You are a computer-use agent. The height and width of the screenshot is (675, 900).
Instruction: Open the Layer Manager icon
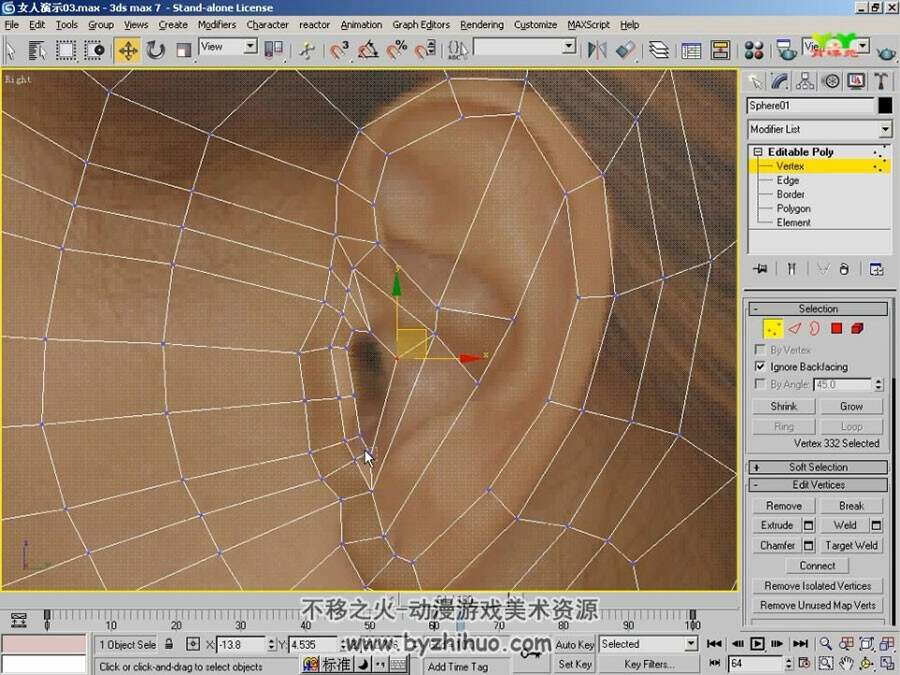pos(659,51)
